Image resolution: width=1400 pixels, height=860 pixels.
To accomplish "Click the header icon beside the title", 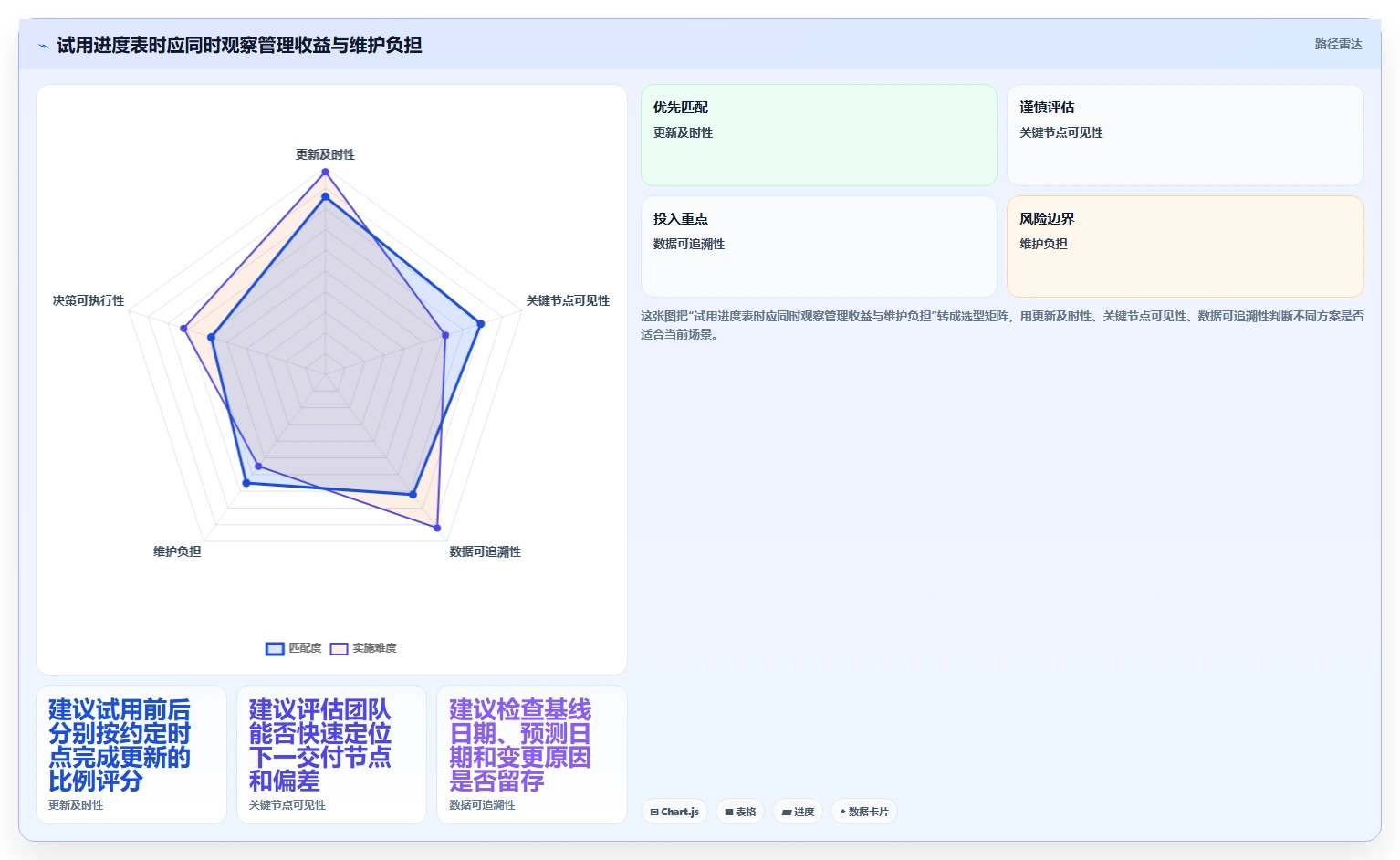I will point(43,46).
